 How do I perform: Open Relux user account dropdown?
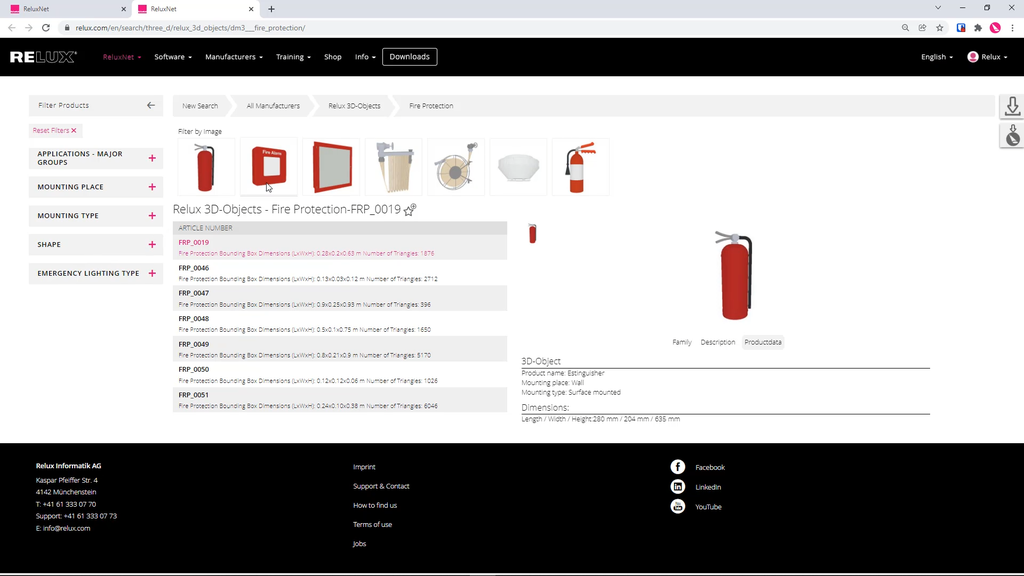987,57
